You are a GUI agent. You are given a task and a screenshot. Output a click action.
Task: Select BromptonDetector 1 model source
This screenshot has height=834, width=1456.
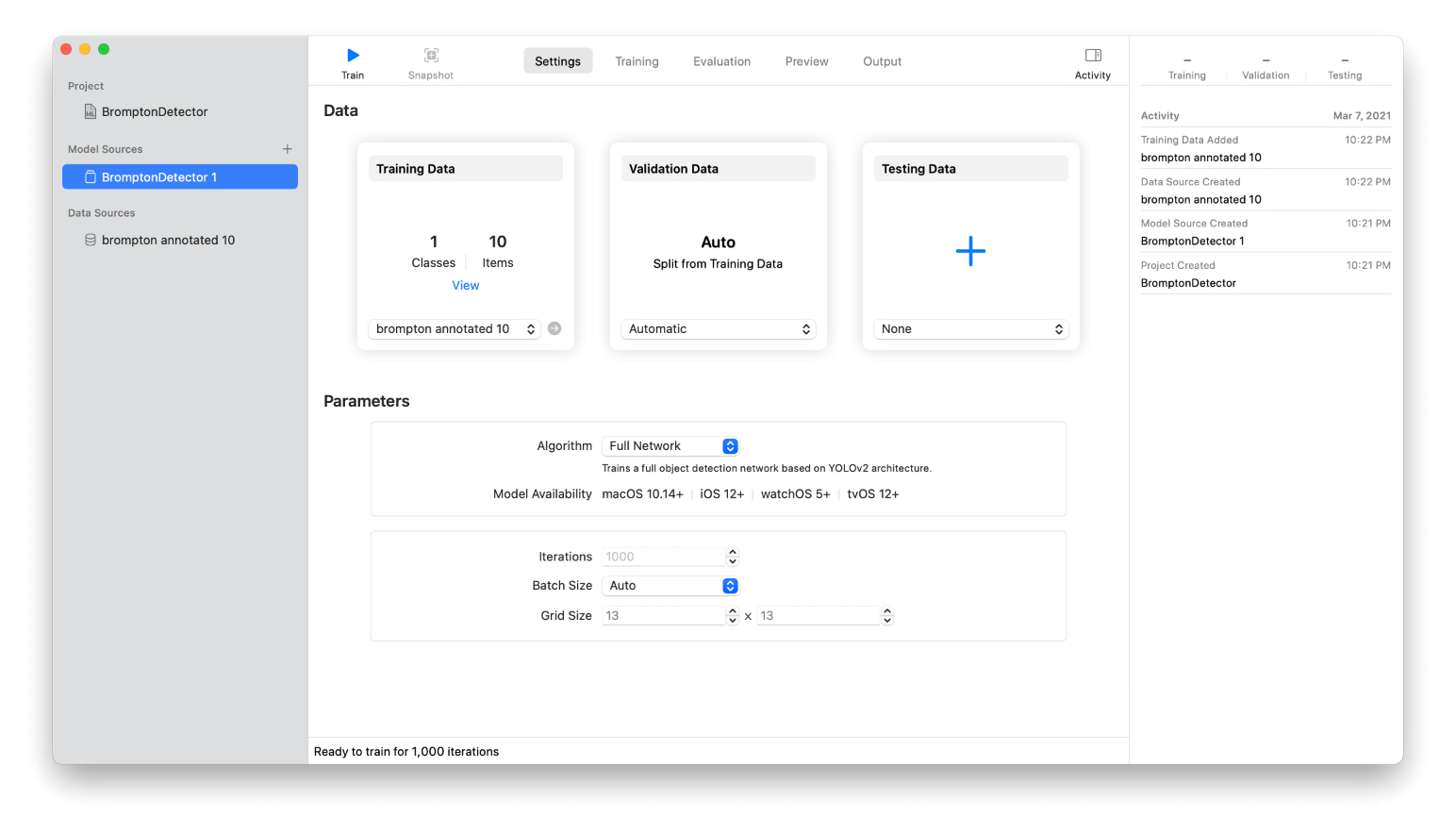click(x=159, y=177)
